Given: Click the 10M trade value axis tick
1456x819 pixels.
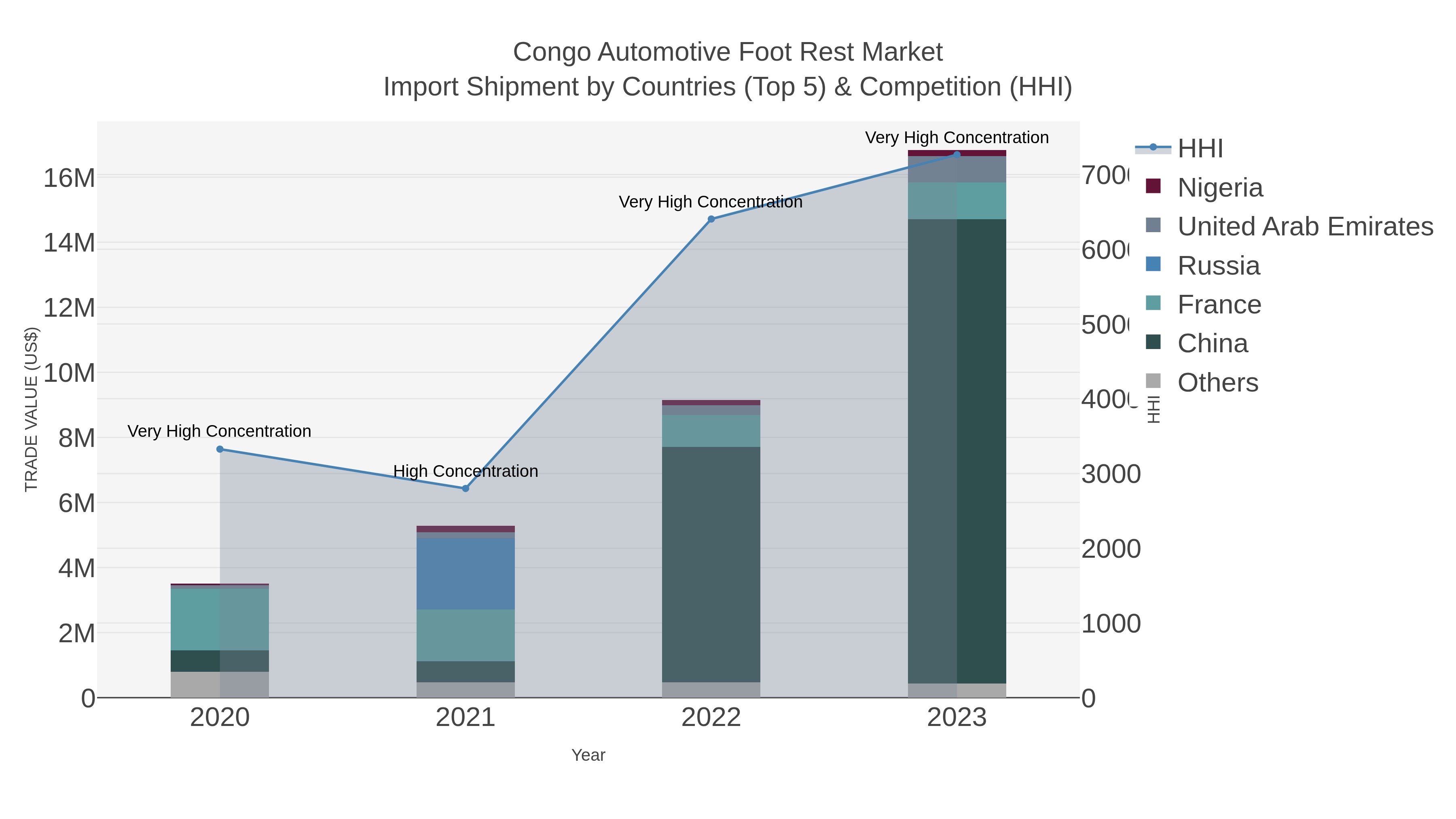Looking at the screenshot, I should 69,373.
